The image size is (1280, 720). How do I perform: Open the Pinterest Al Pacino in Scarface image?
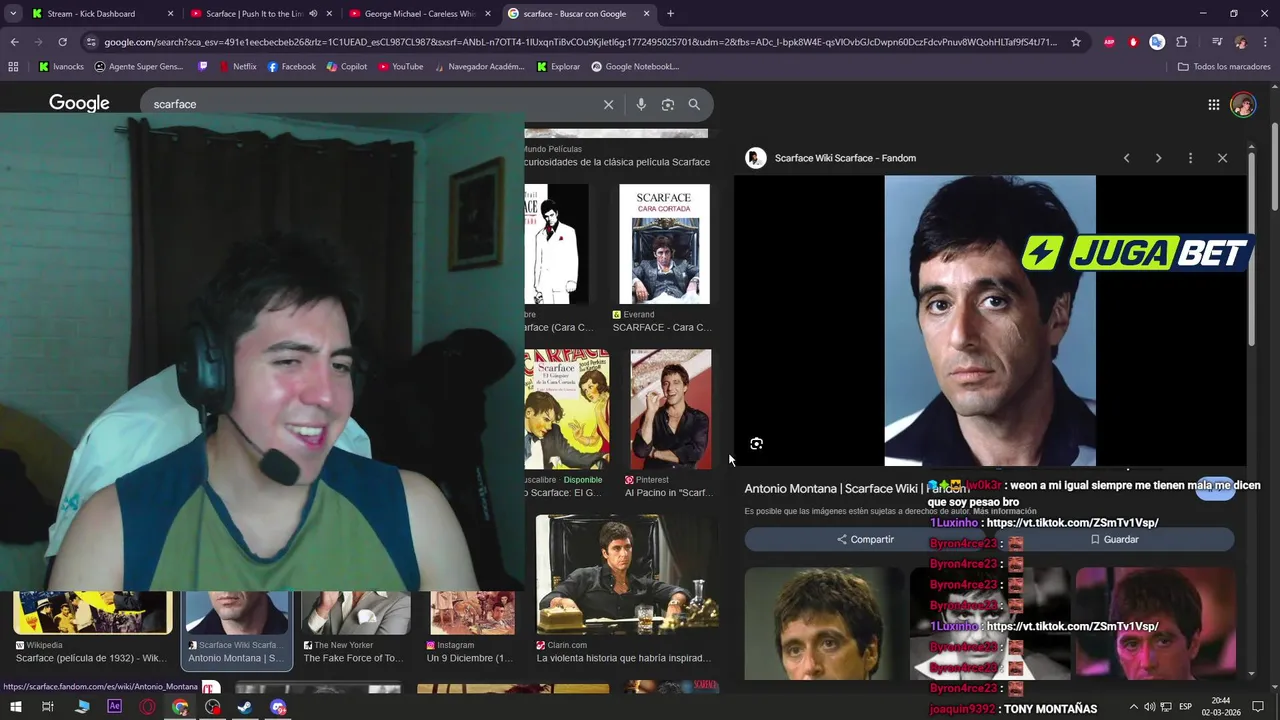pos(670,423)
